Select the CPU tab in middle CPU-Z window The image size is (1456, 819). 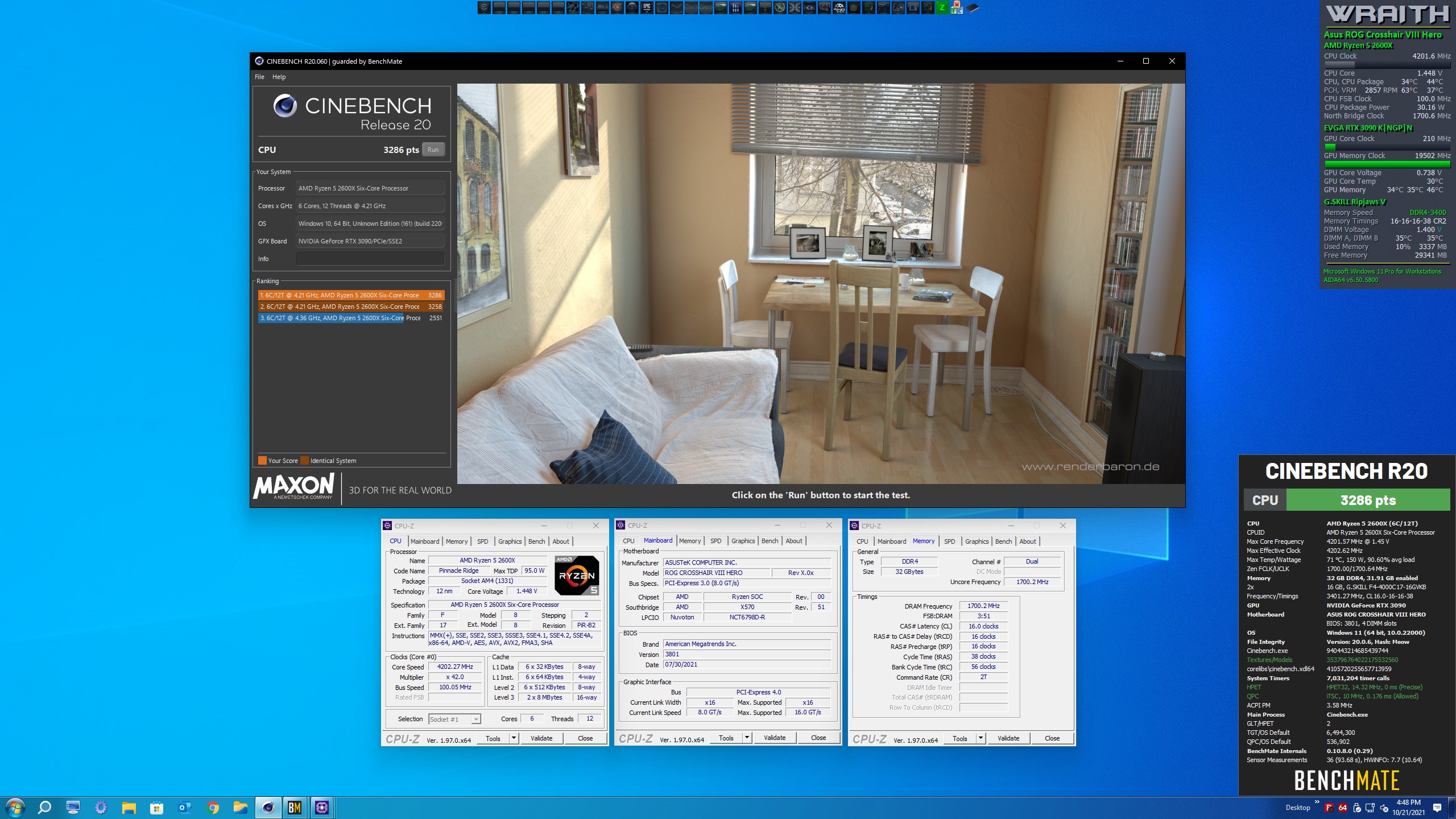628,541
